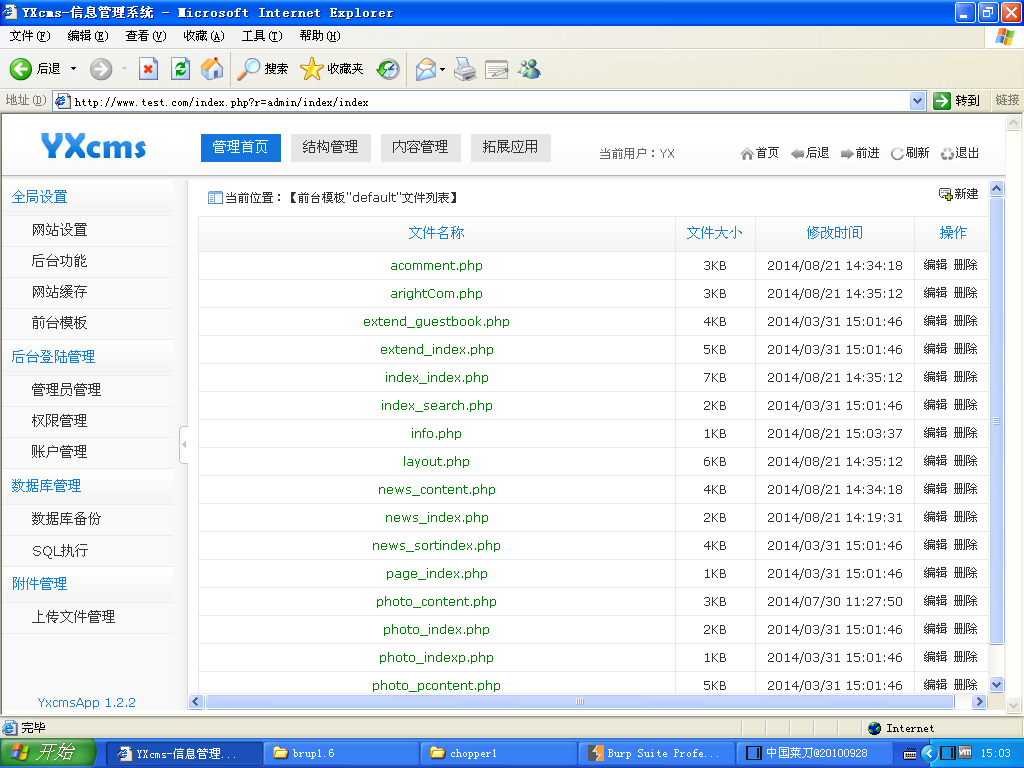Open 权限管理 in the sidebar

tap(59, 421)
